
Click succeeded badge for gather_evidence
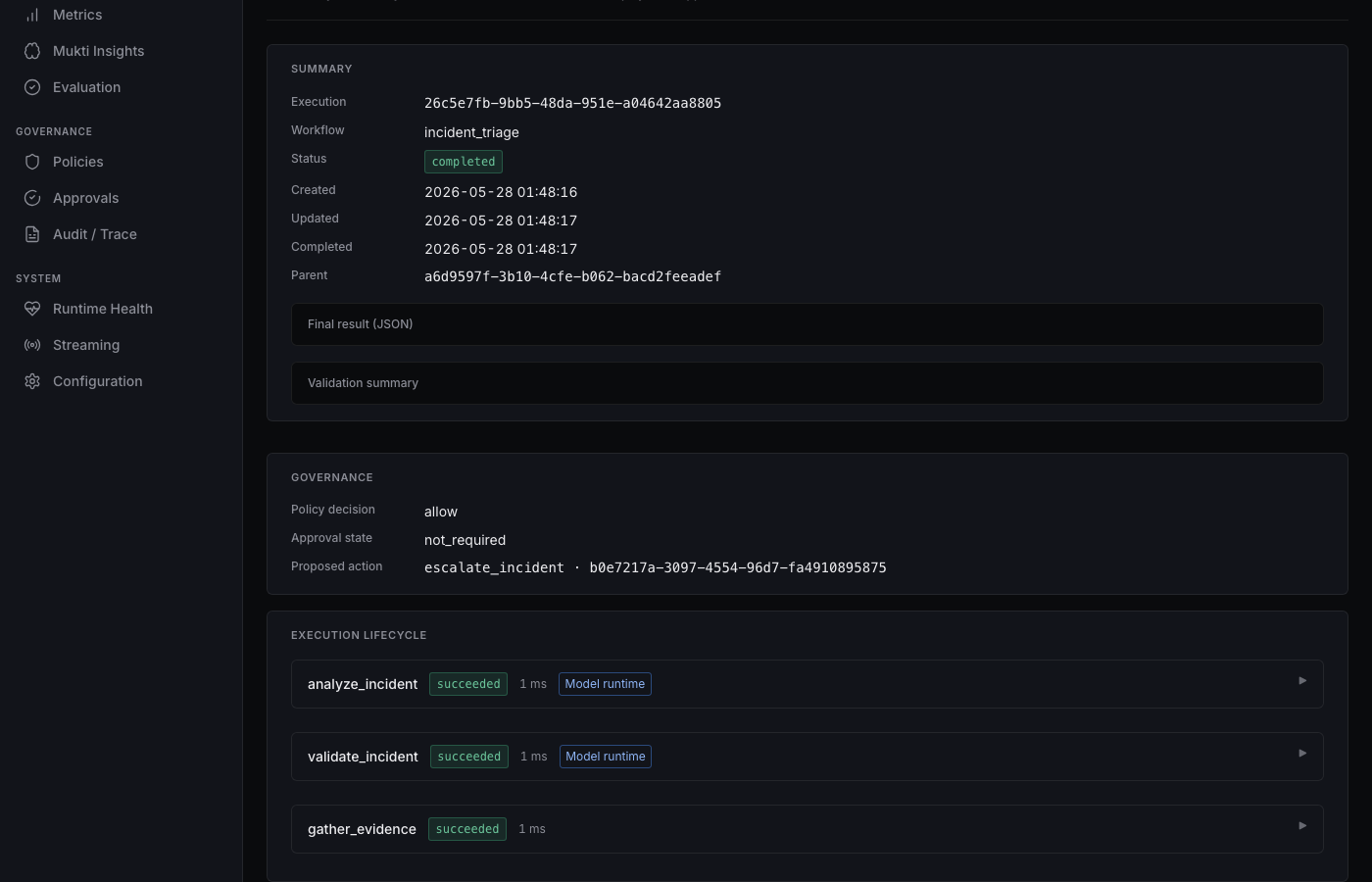click(x=467, y=829)
